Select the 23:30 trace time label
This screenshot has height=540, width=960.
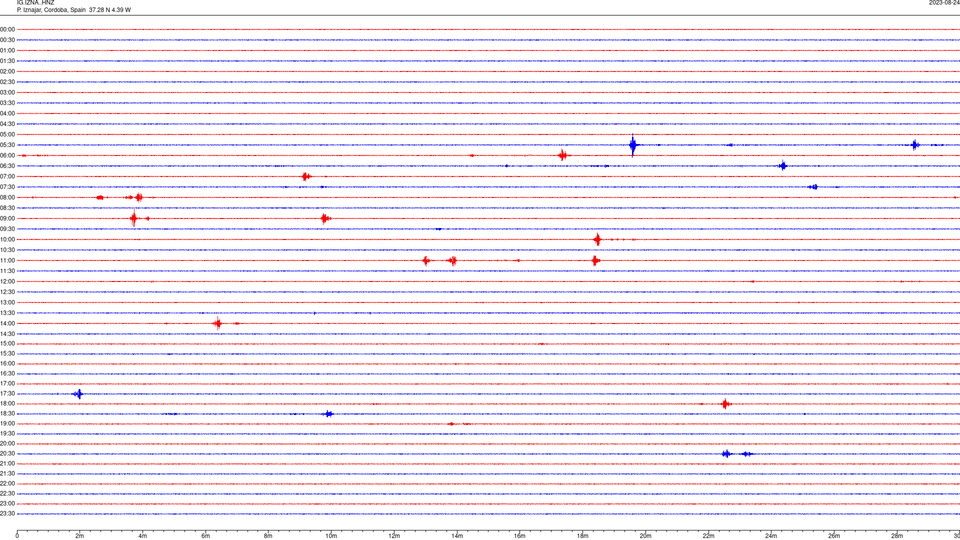click(7, 514)
